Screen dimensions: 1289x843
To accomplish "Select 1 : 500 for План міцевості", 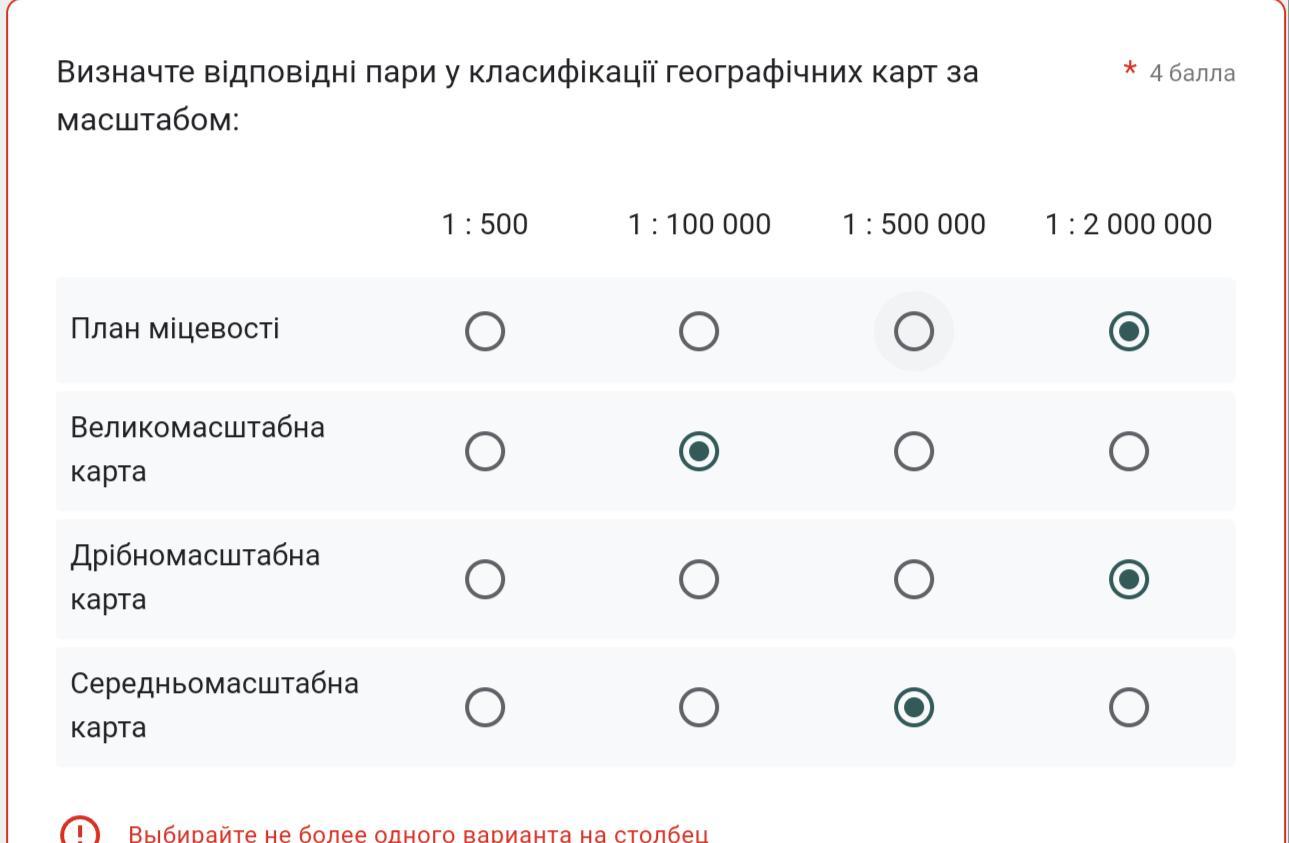I will 485,331.
